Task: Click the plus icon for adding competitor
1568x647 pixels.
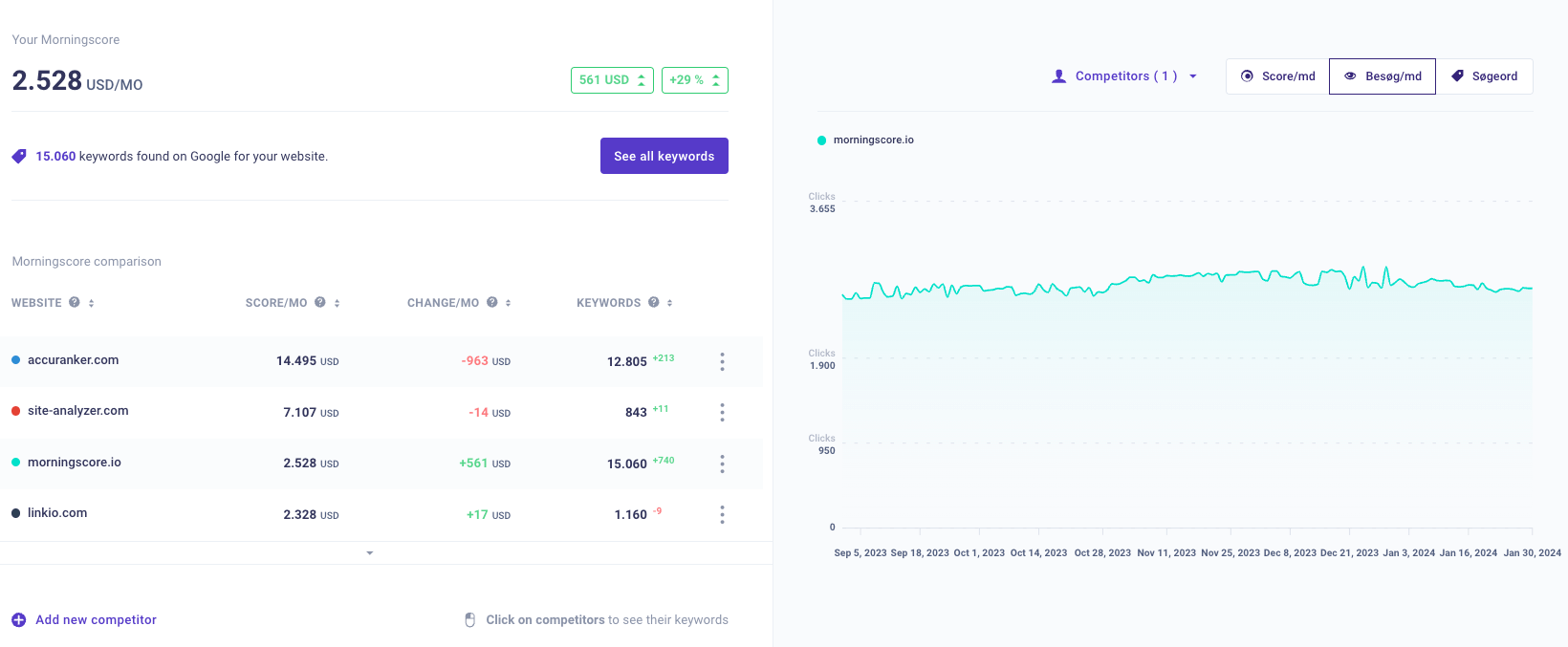Action: (x=19, y=620)
